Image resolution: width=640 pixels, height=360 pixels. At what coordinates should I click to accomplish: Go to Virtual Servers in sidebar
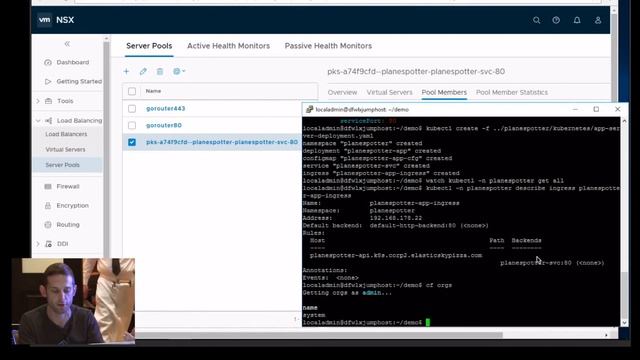tap(65, 150)
